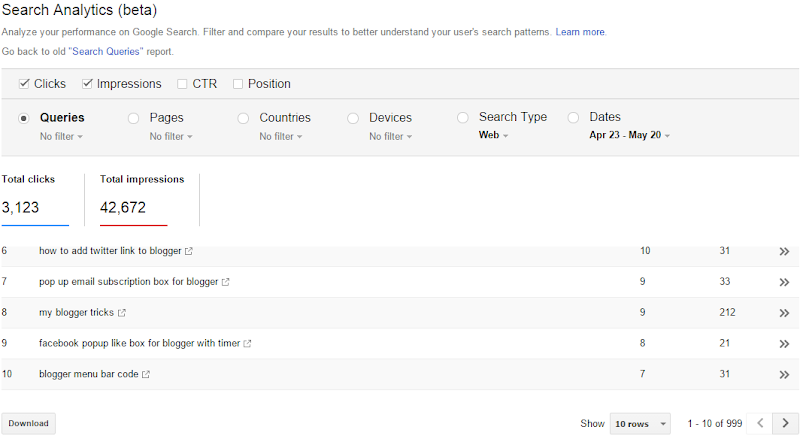This screenshot has width=800, height=439.
Task: Enable the CTR checkbox
Action: tap(182, 84)
